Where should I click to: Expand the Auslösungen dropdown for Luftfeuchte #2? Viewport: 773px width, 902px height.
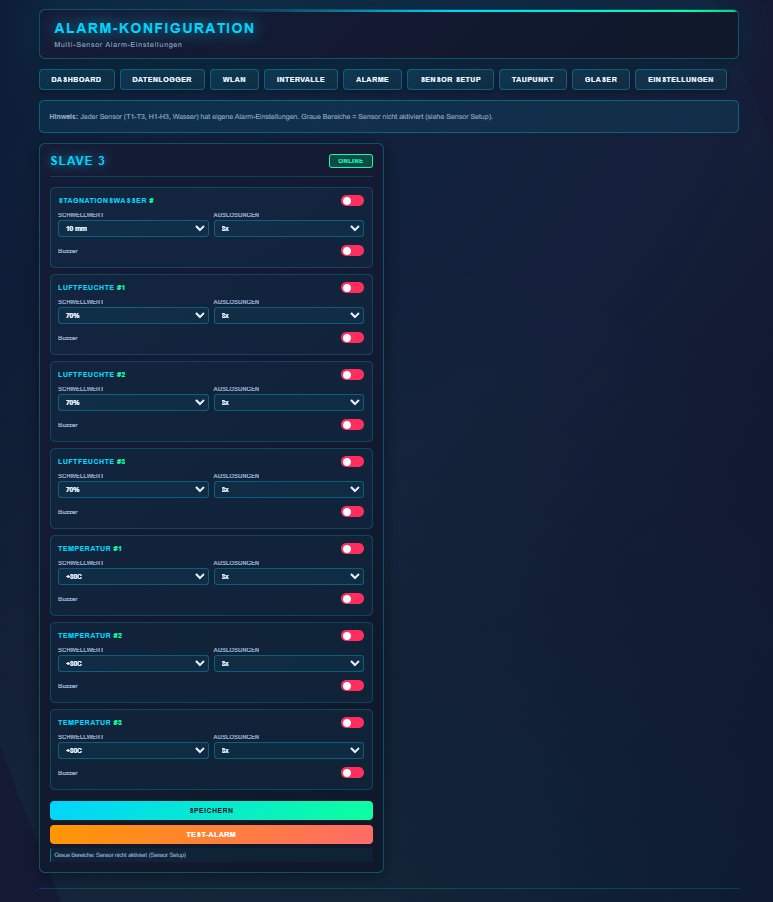(289, 402)
